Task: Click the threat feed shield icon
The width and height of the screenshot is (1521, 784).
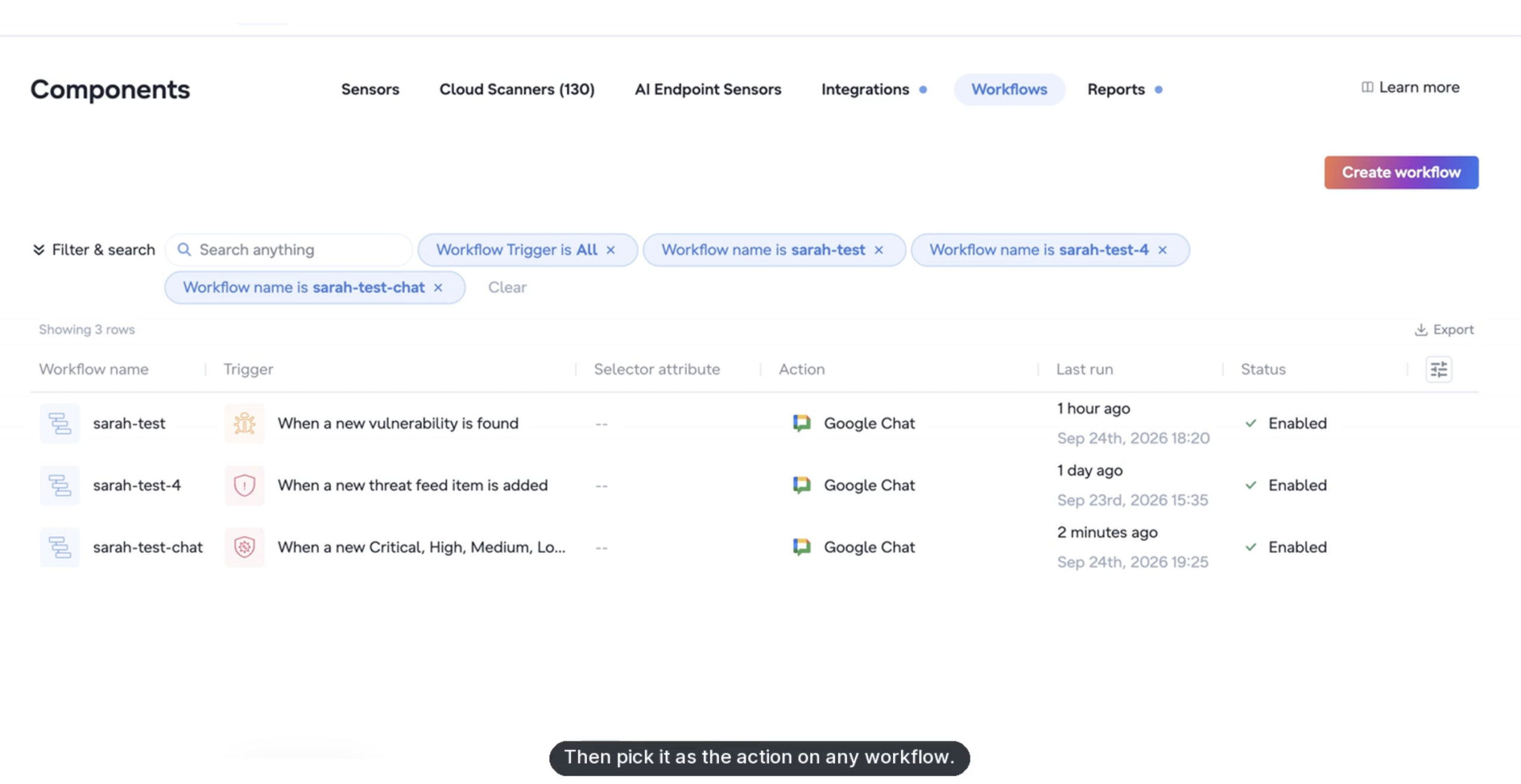Action: [x=244, y=485]
